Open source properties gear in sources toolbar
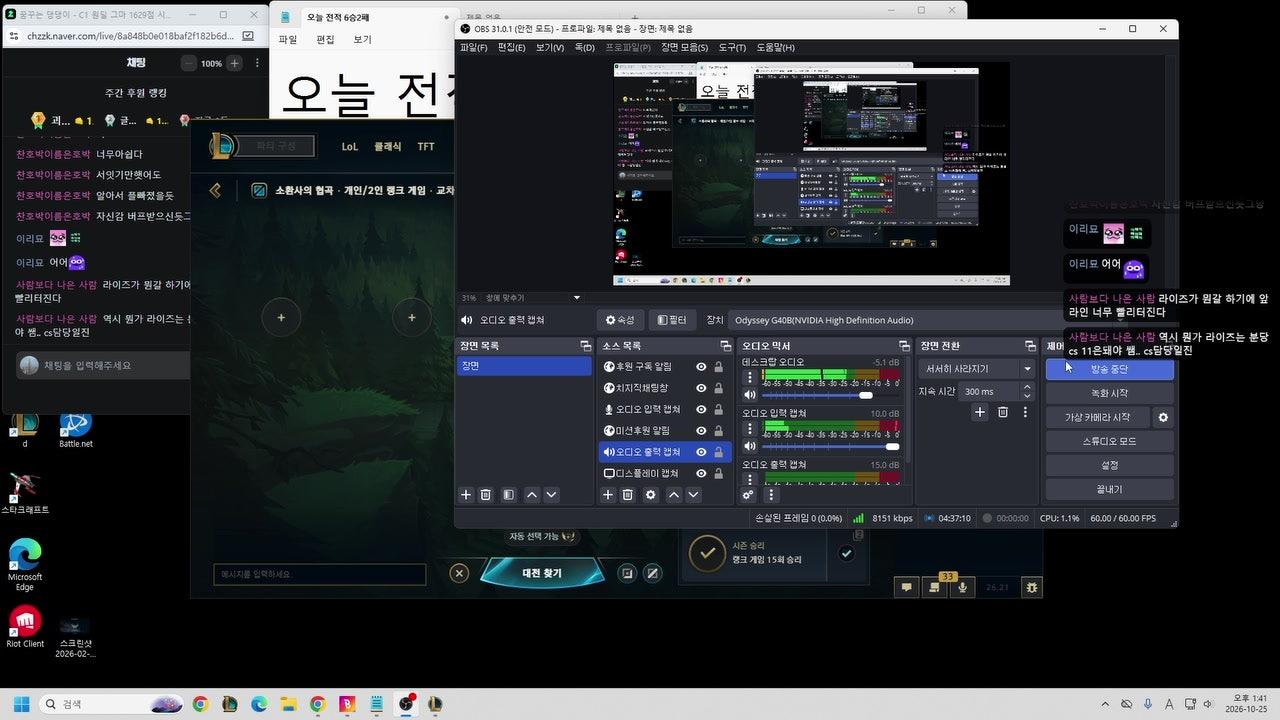This screenshot has height=720, width=1280. (x=651, y=495)
